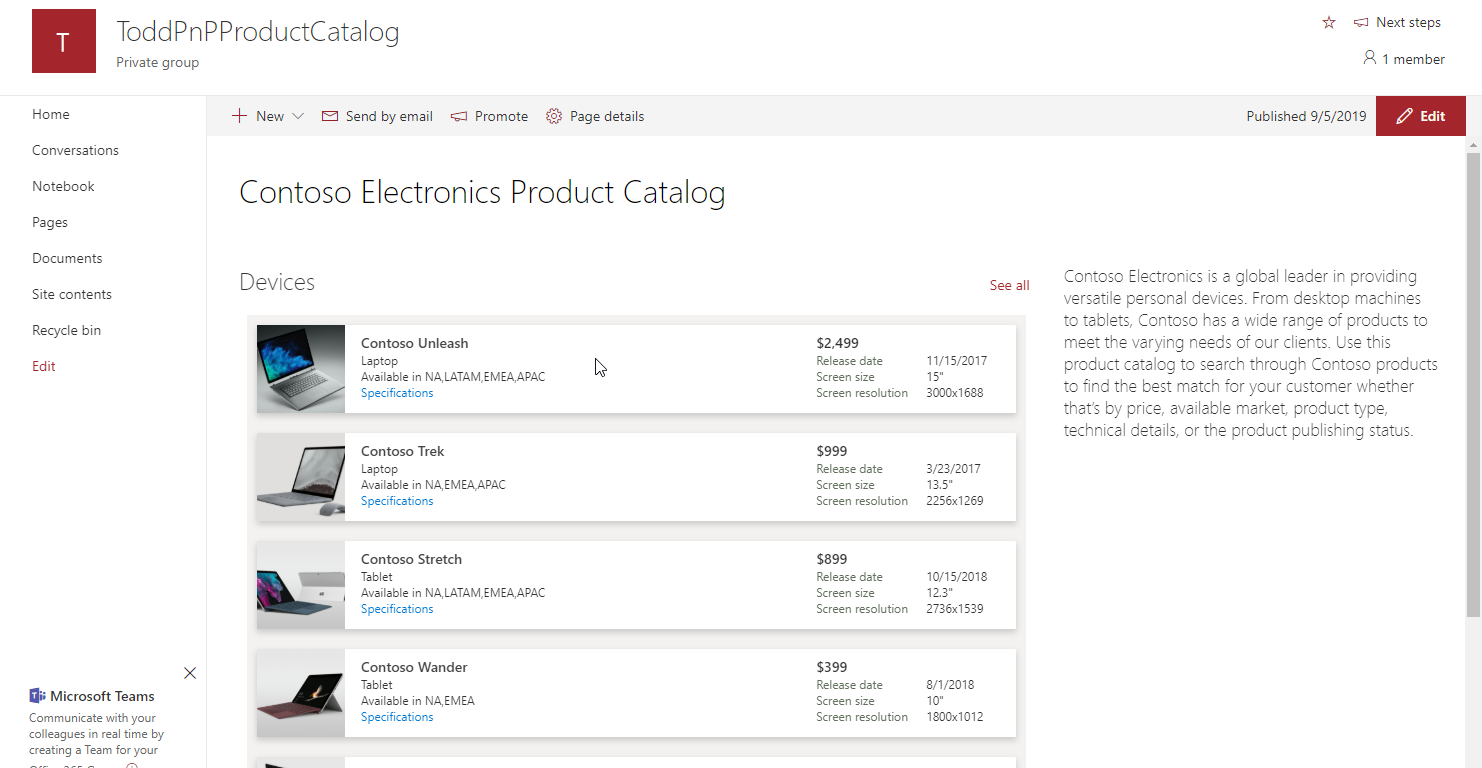
Task: Click Contoso Unleash laptop thumbnail
Action: click(x=301, y=369)
